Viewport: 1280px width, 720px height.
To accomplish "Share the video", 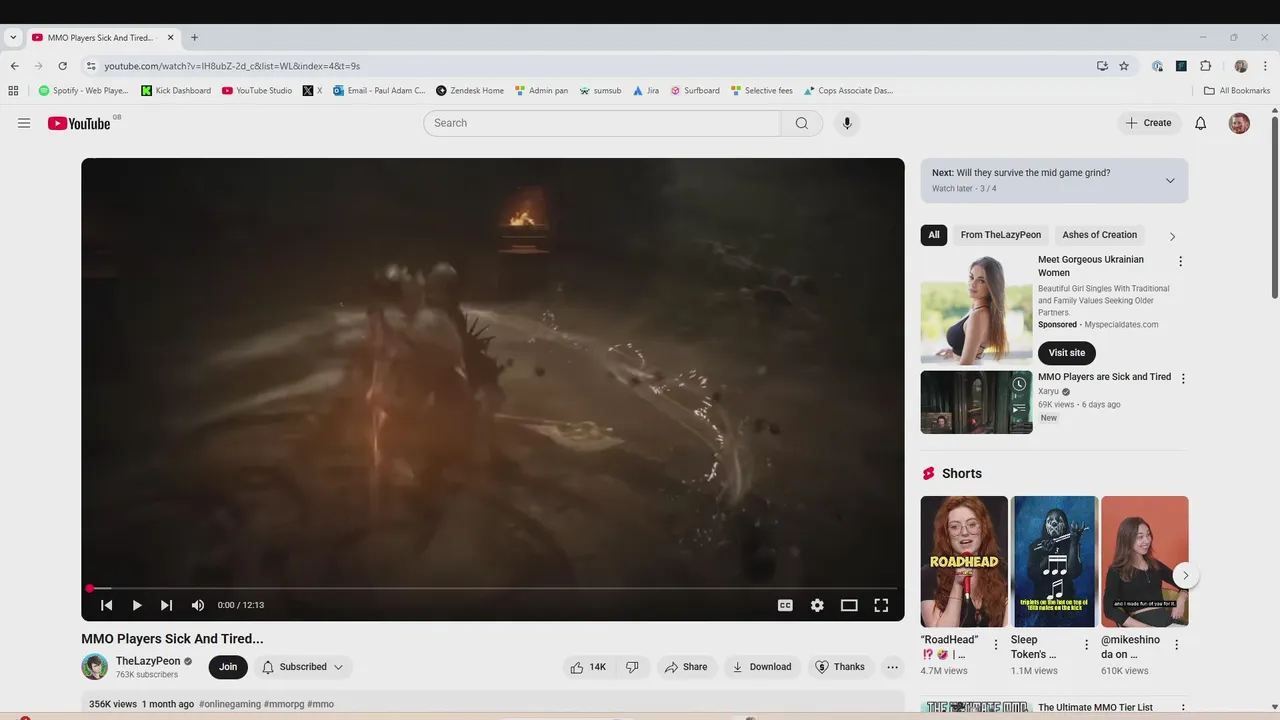I will click(686, 667).
